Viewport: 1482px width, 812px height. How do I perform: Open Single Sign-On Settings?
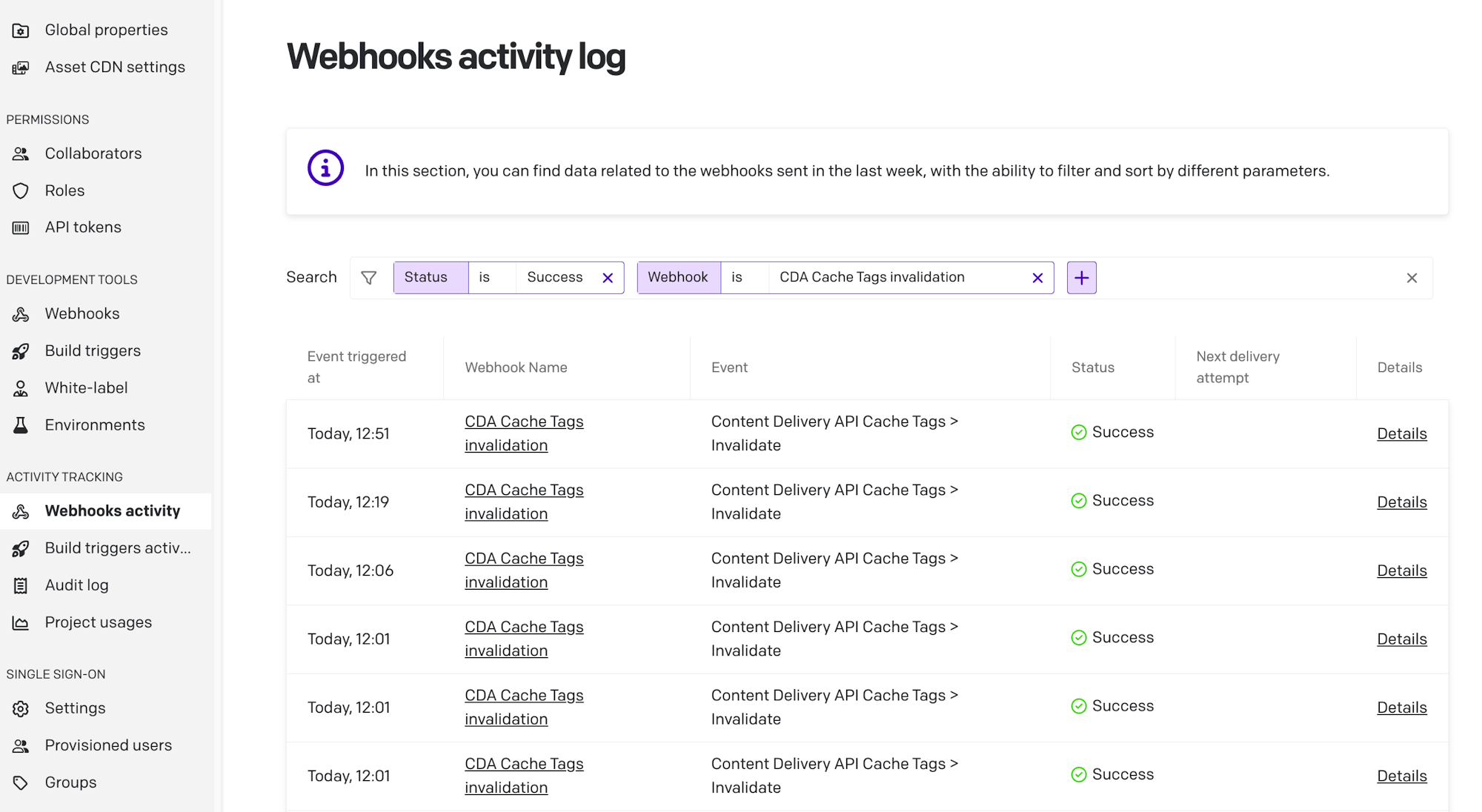(75, 709)
